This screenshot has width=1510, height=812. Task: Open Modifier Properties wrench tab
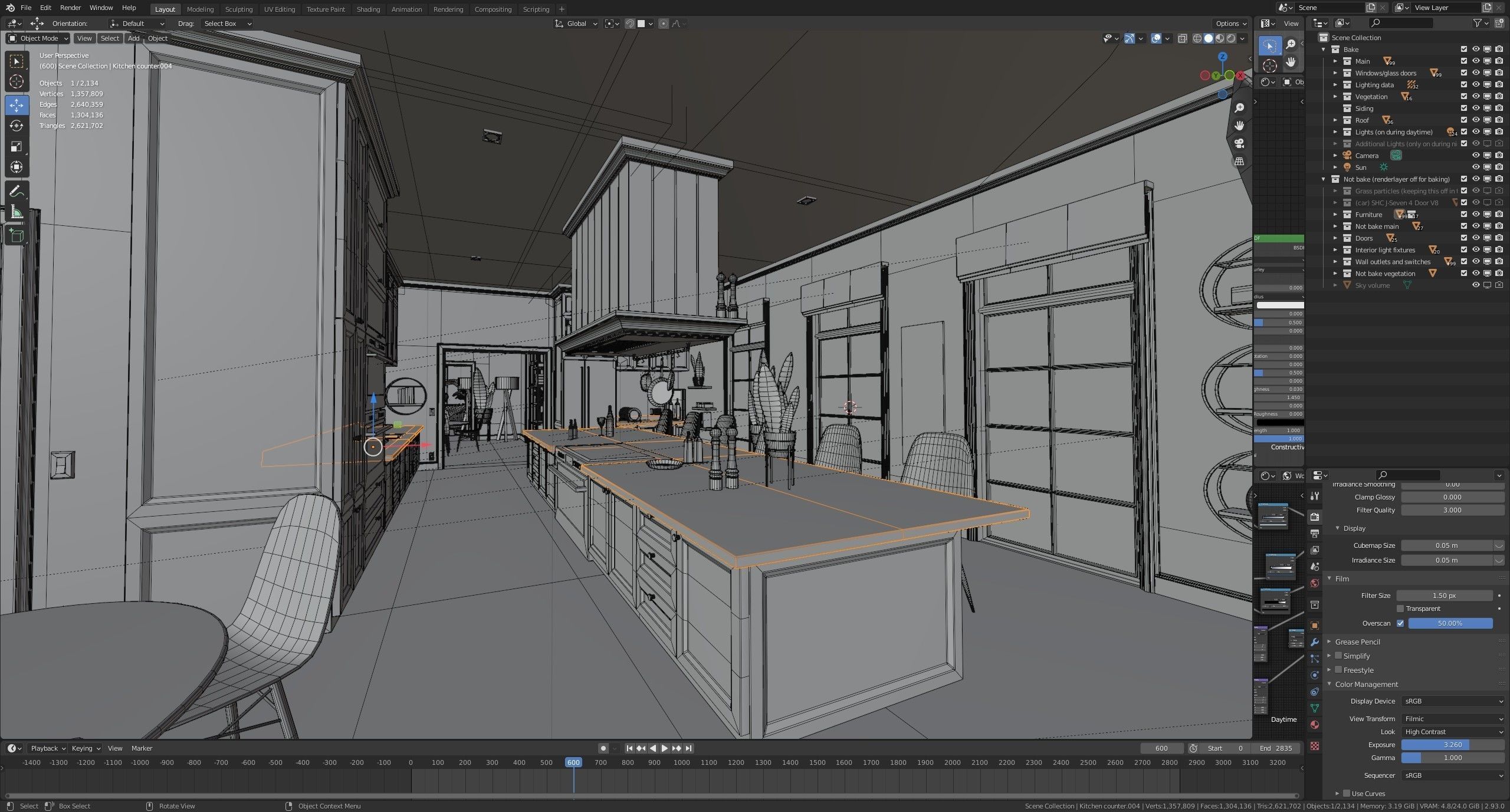click(x=1315, y=642)
